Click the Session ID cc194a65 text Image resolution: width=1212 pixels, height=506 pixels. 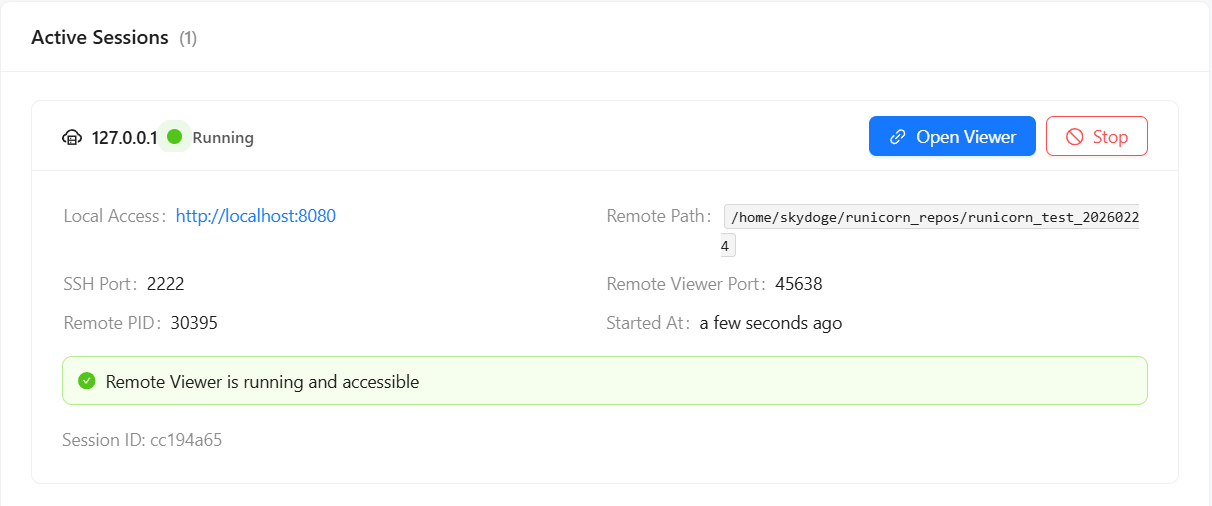tap(142, 440)
